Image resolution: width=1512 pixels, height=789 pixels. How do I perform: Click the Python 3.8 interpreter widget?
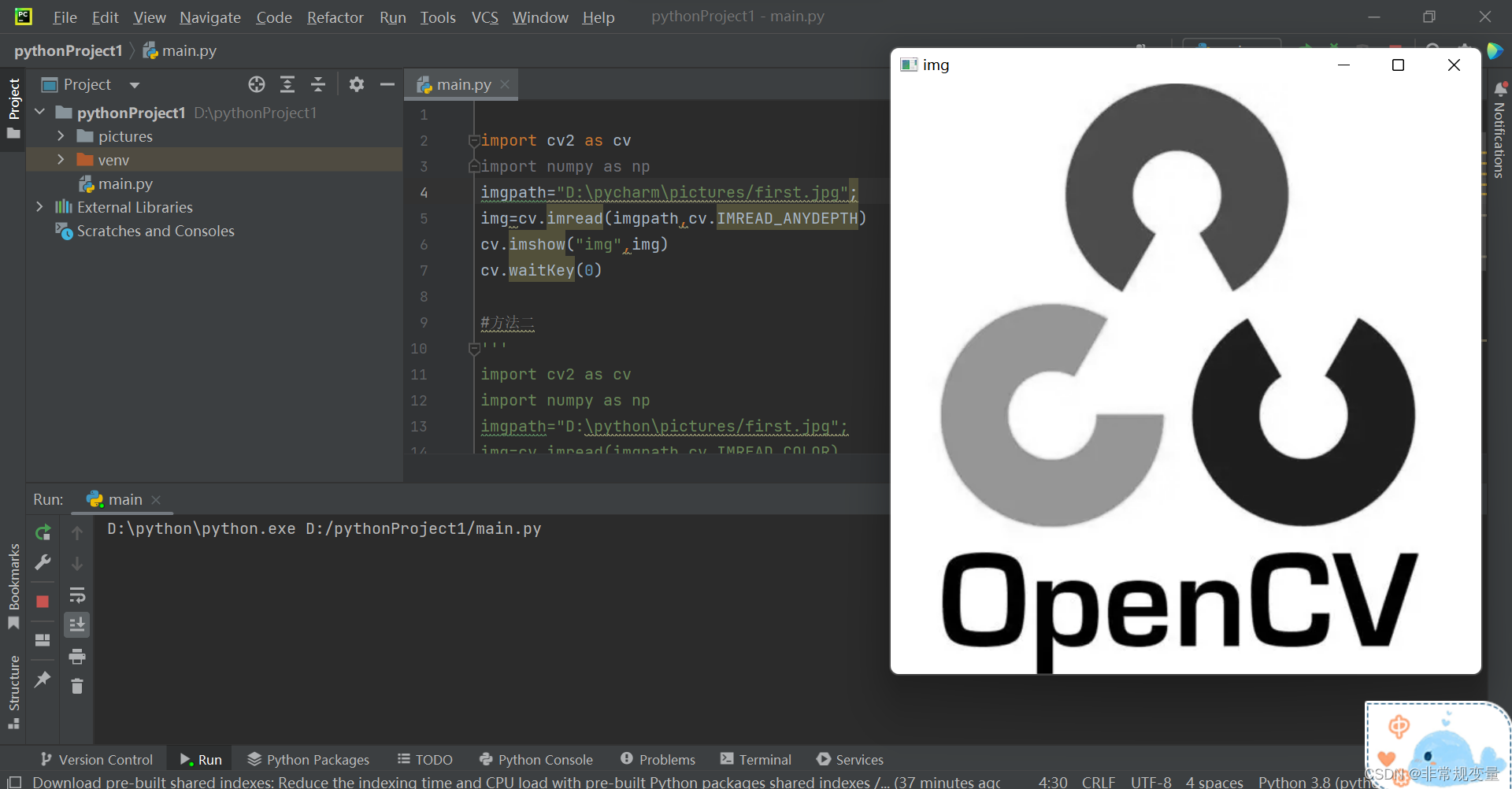click(1312, 781)
